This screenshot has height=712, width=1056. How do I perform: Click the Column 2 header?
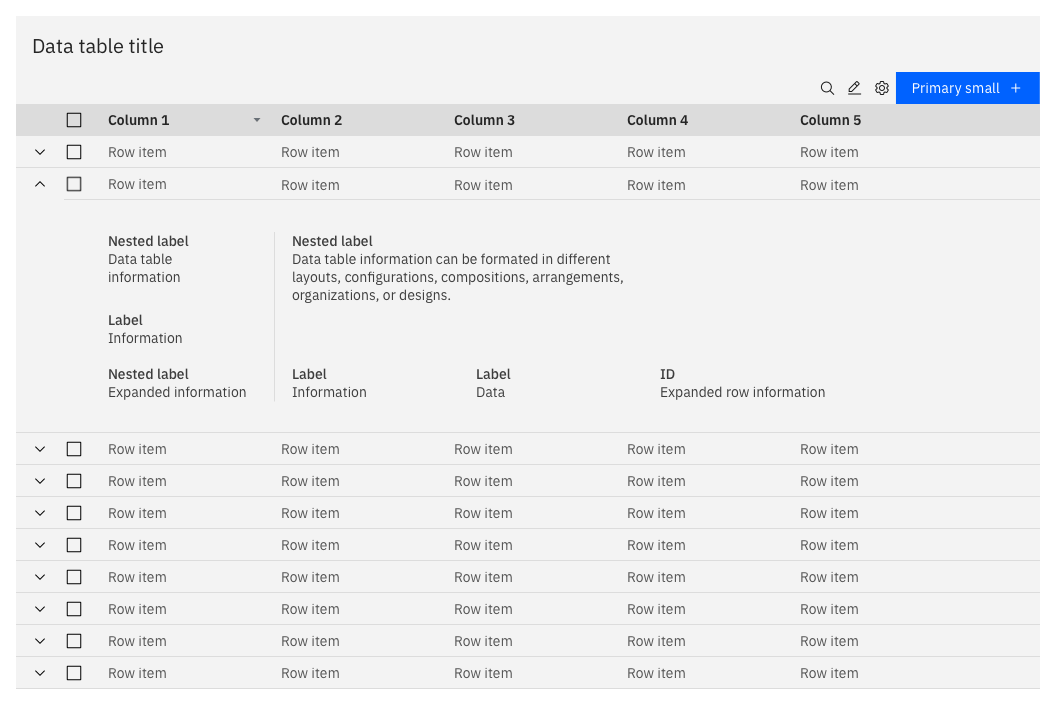[310, 120]
